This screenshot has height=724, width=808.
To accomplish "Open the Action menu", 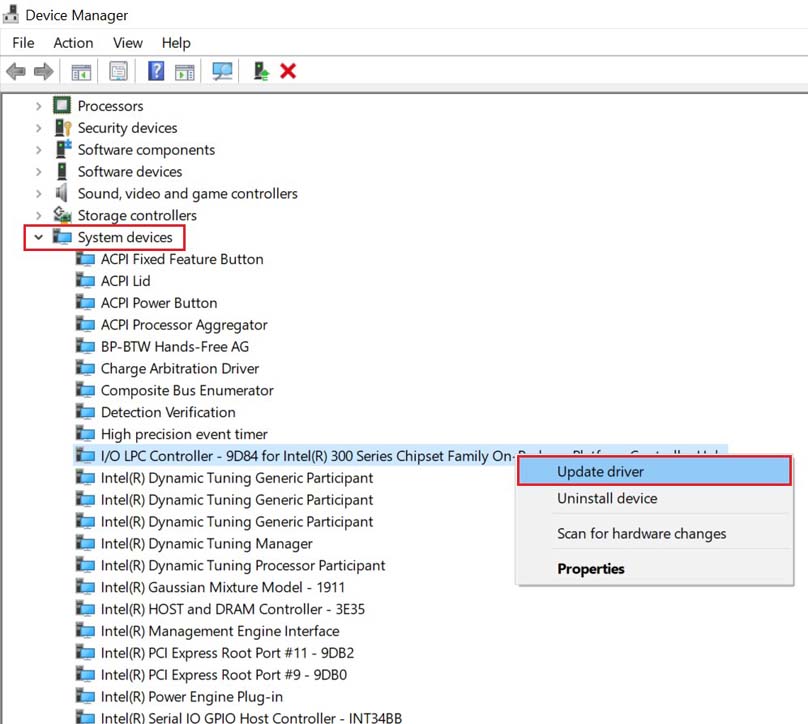I will pyautogui.click(x=73, y=43).
